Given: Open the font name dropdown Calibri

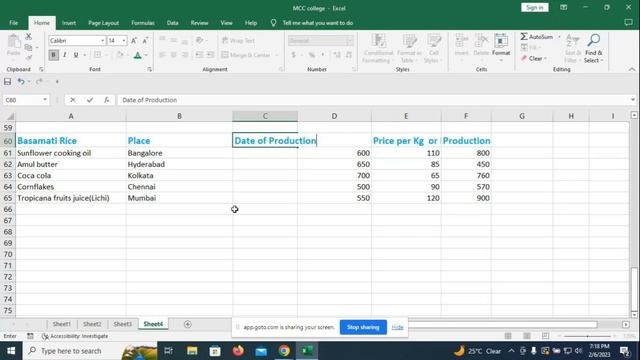Looking at the screenshot, I should 102,41.
